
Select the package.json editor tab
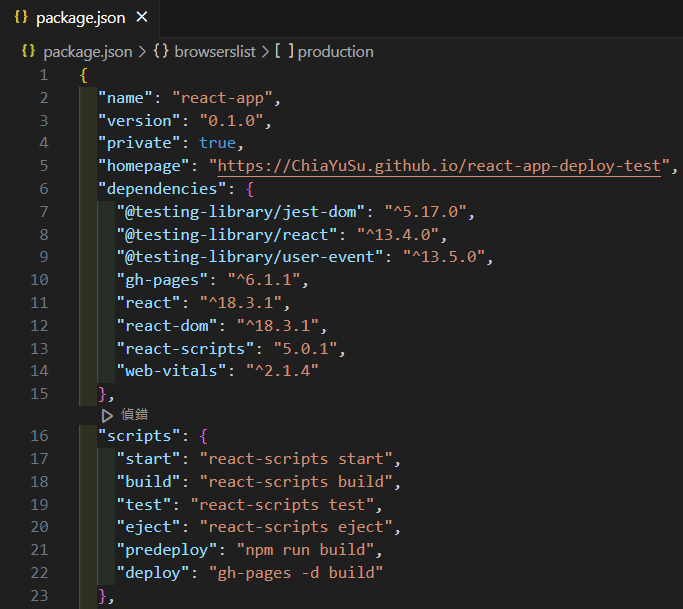tap(80, 18)
